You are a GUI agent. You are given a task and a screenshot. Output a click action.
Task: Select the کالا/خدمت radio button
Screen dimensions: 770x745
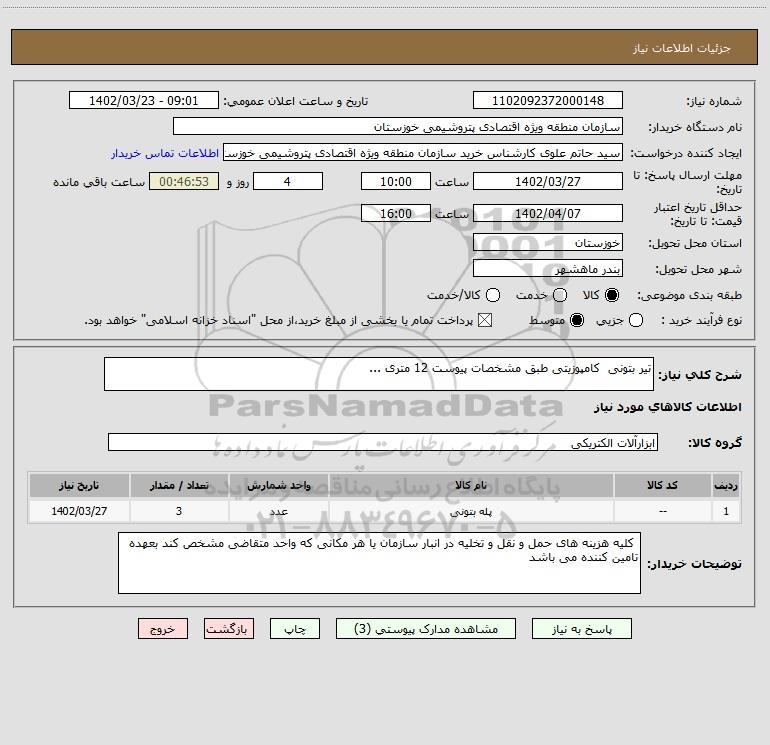(493, 295)
